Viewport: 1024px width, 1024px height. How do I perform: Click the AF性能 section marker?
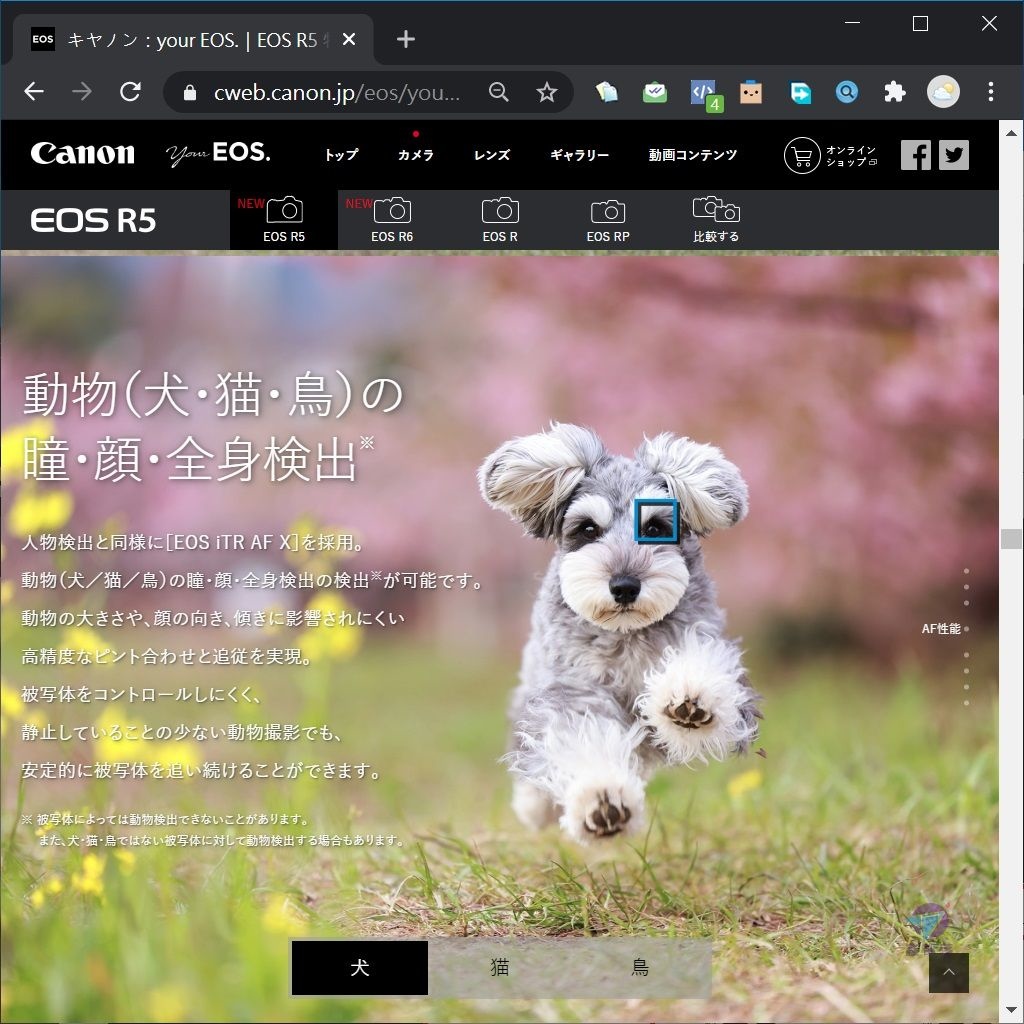click(x=945, y=629)
